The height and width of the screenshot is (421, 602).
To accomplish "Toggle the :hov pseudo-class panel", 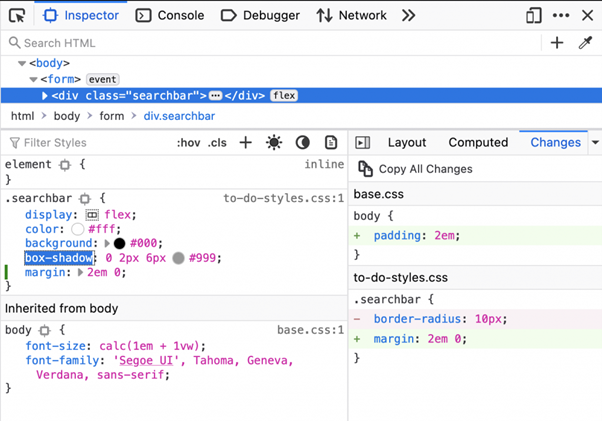I will point(188,143).
